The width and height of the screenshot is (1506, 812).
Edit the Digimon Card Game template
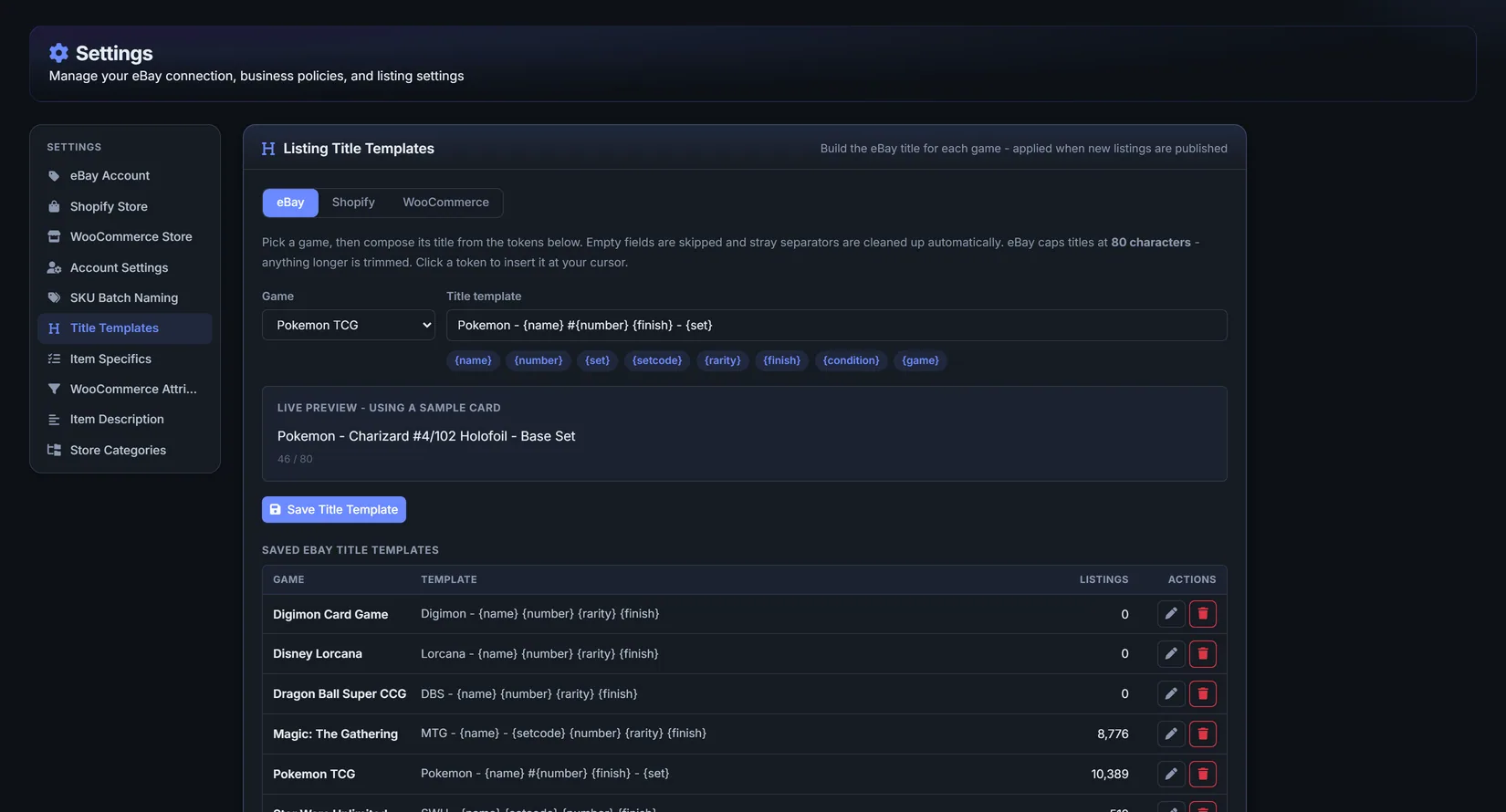coord(1171,614)
